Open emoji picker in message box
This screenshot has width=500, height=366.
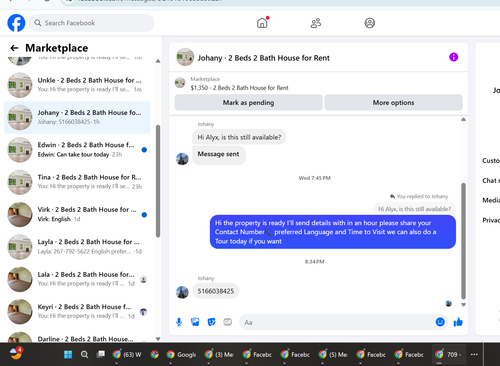tap(440, 322)
